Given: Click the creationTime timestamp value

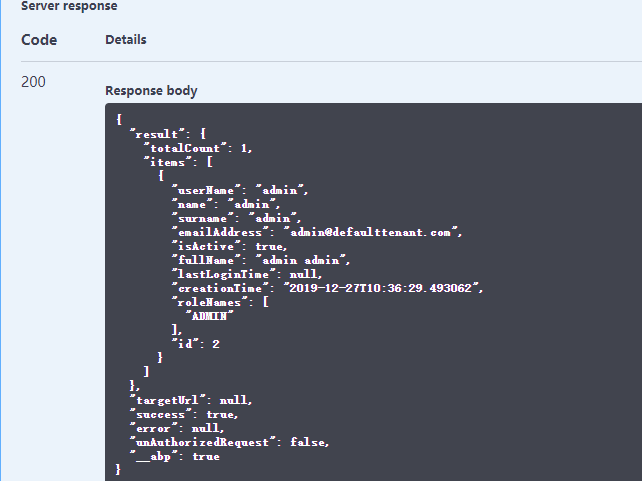Looking at the screenshot, I should [x=384, y=288].
